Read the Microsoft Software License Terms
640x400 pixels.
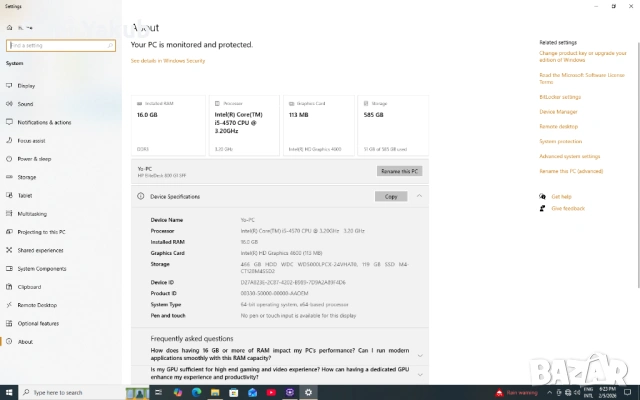[582, 78]
